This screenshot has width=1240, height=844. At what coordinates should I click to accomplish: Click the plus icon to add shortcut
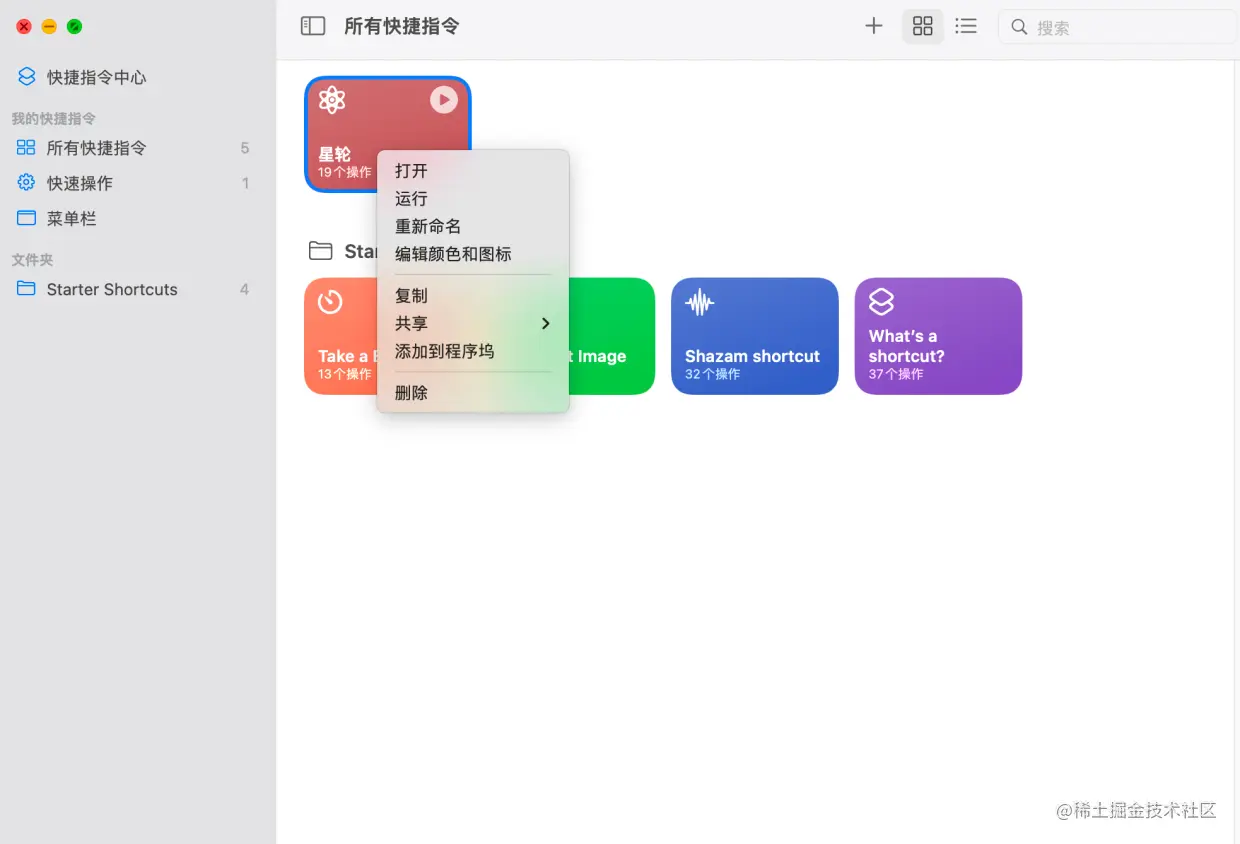click(874, 26)
